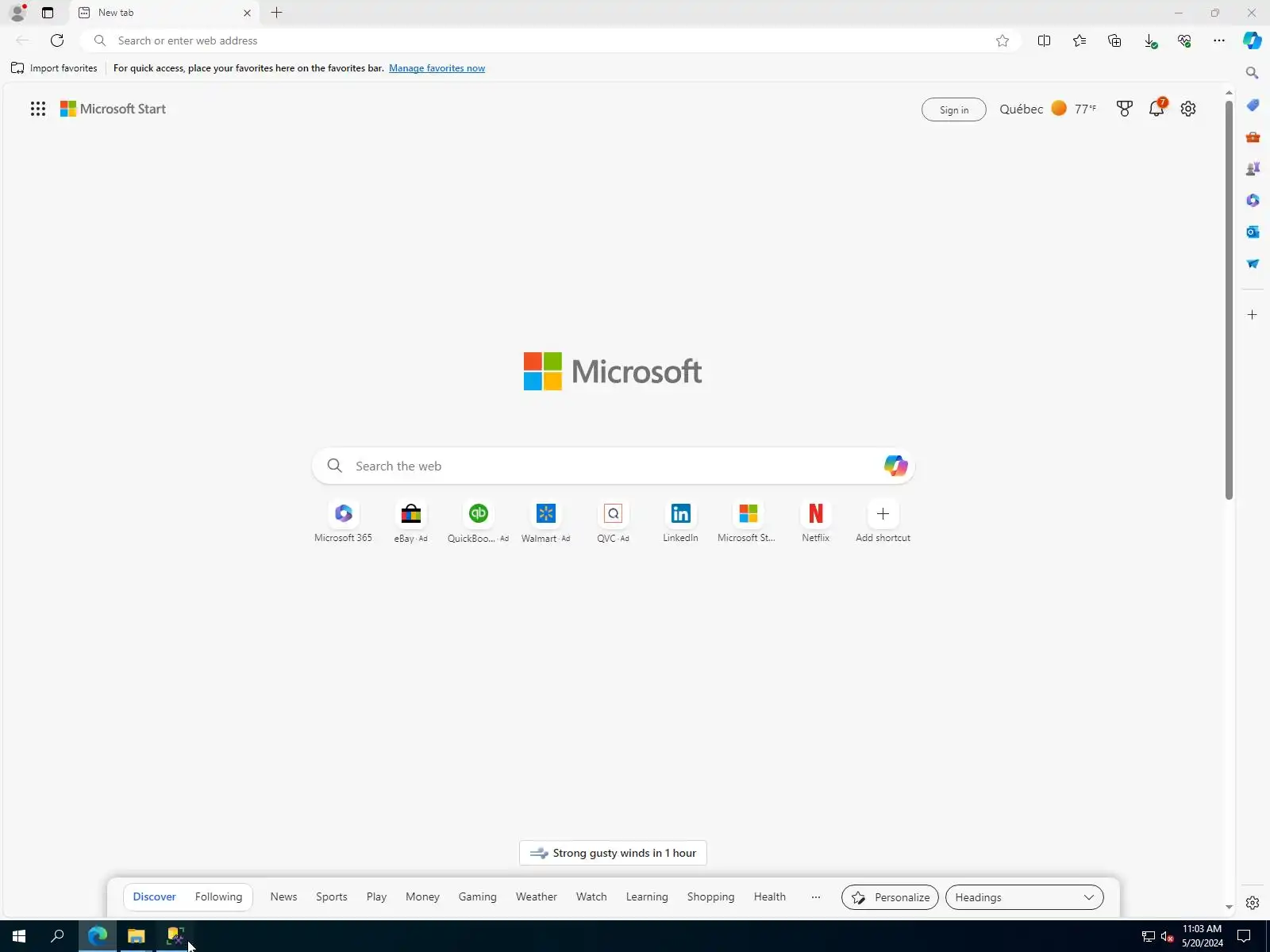Customize sidebar with the plus button
The height and width of the screenshot is (952, 1270).
click(1253, 315)
